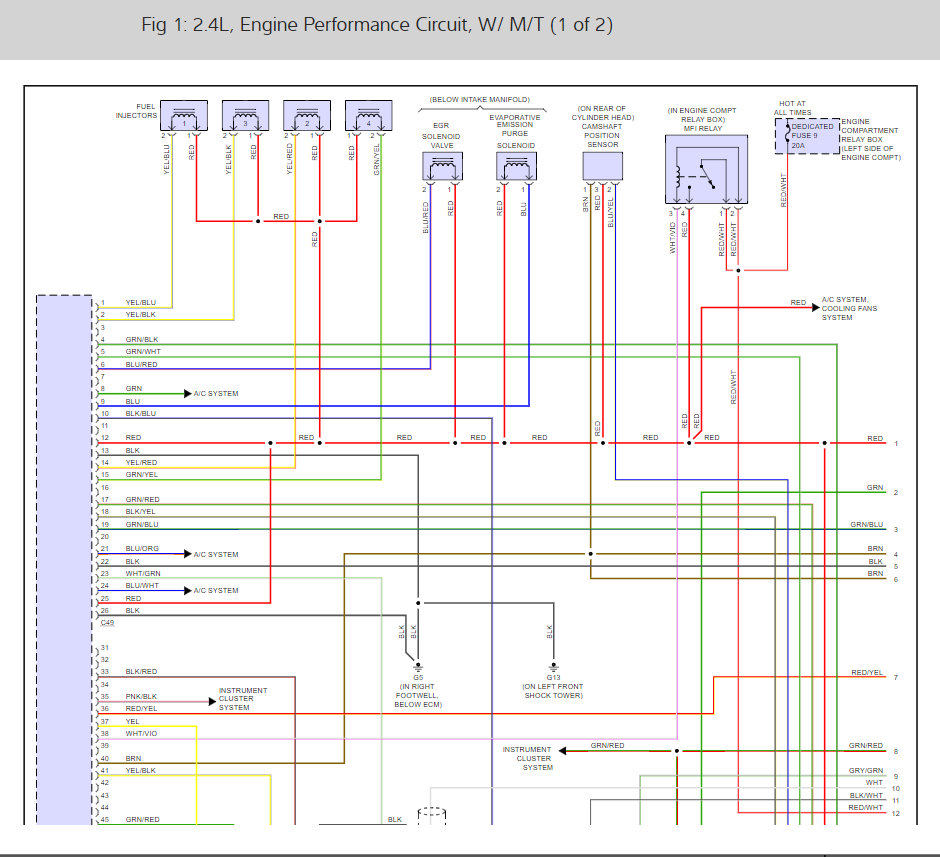The image size is (940, 857).
Task: Click the EVAPORATIVE EMISSION PURGE SOLENOID label
Action: pos(515,131)
